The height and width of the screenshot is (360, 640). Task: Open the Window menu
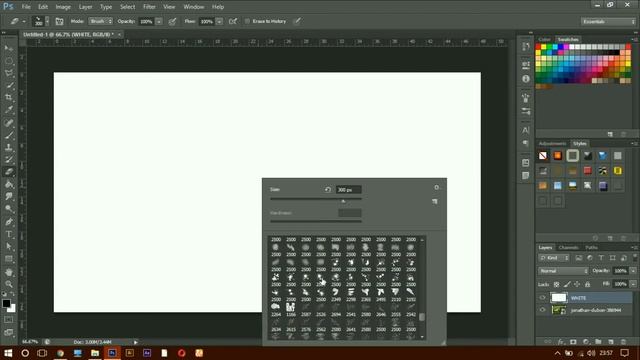(193, 7)
